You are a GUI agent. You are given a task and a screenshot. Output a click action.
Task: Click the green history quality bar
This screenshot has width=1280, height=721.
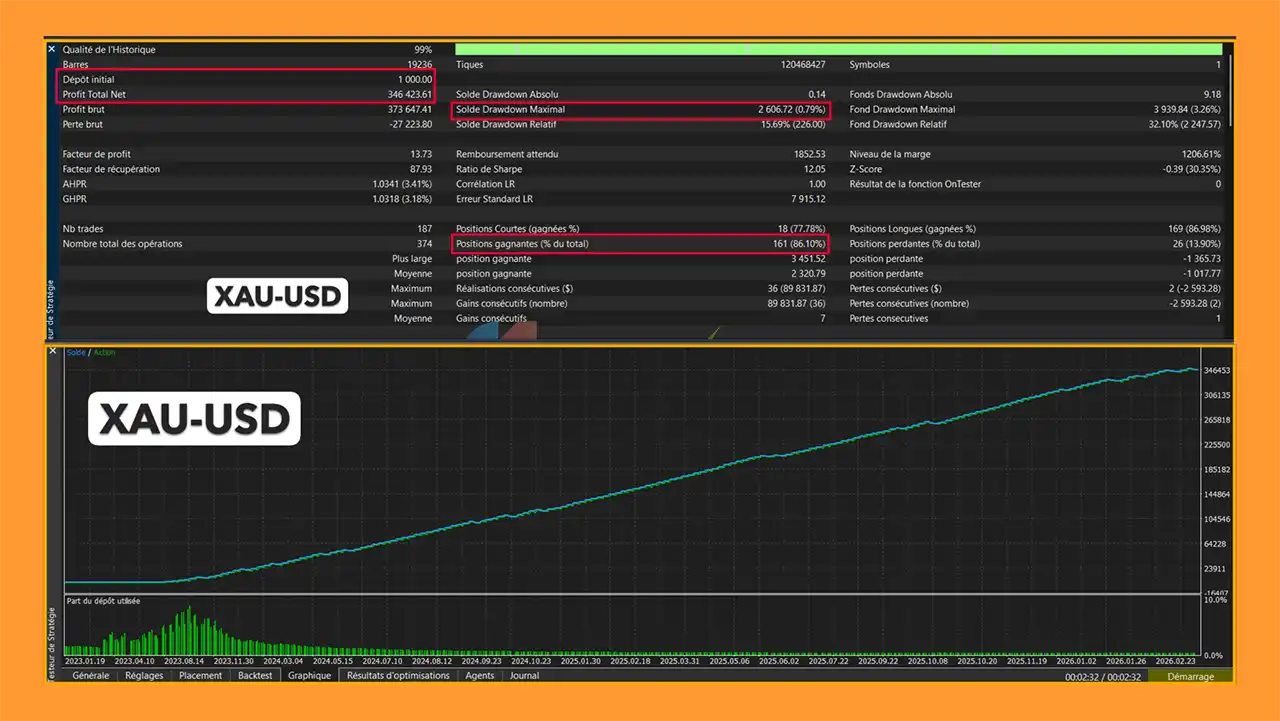pos(838,49)
